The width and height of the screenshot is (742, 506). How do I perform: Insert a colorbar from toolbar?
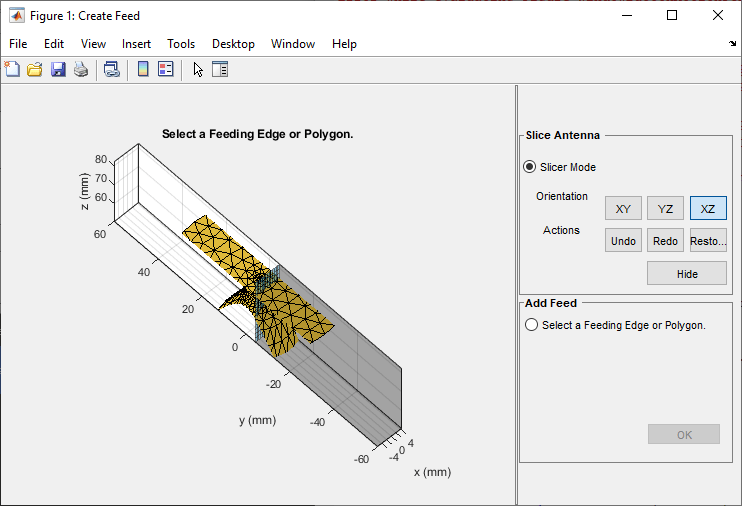[143, 70]
